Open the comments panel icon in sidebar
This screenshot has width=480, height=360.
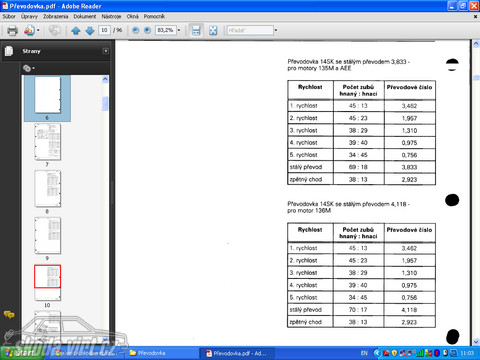(9, 314)
